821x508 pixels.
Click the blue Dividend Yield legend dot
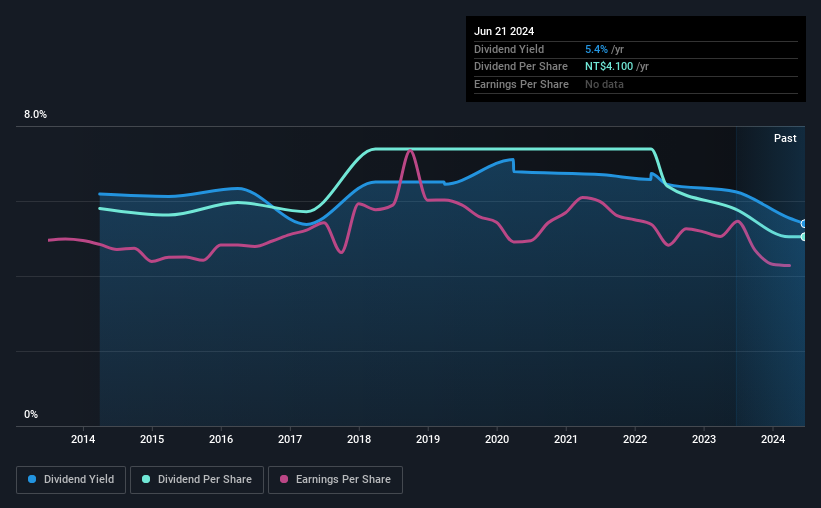click(x=32, y=479)
